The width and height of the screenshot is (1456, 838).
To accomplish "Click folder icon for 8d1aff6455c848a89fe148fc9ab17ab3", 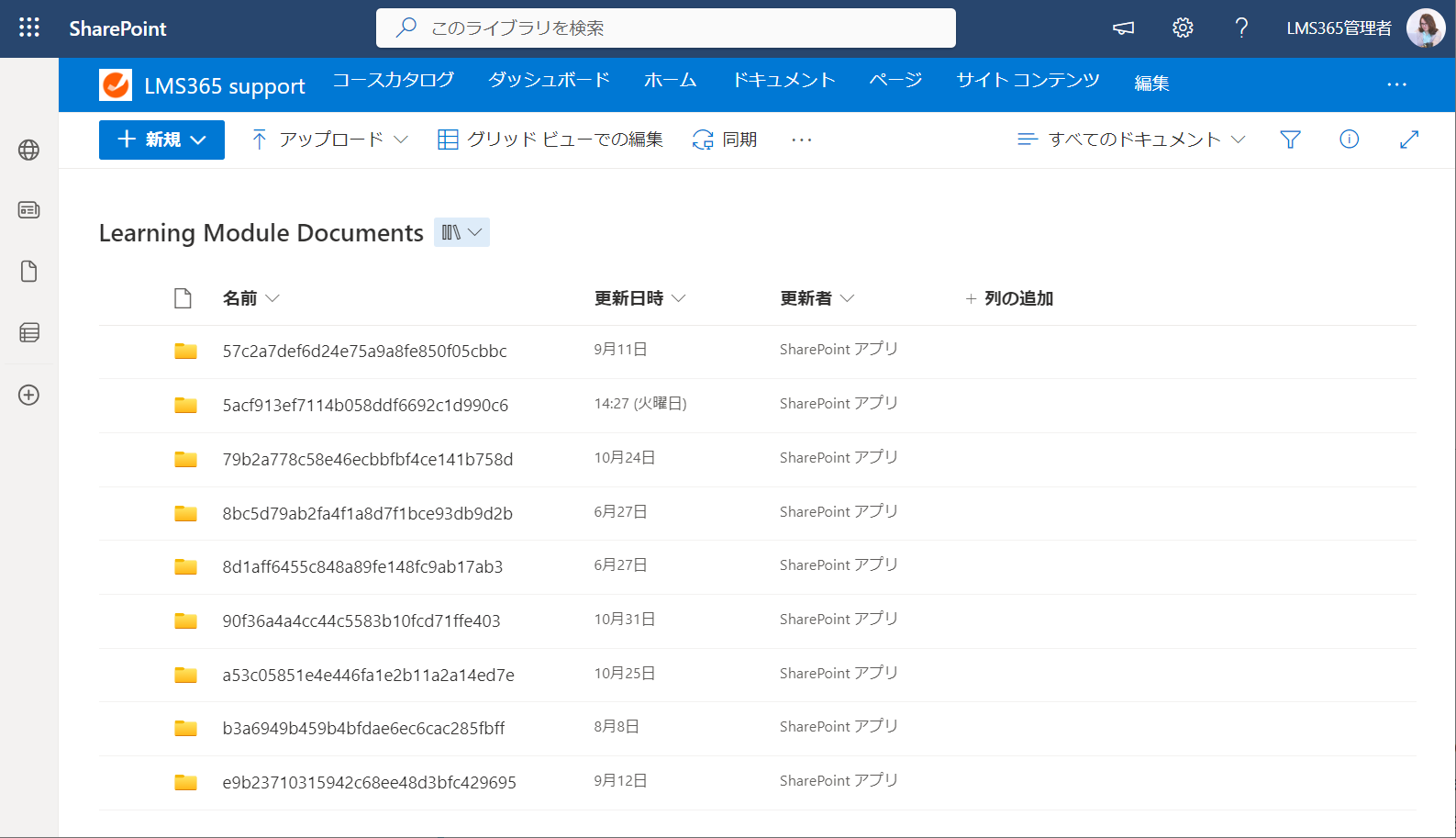I will coord(185,566).
